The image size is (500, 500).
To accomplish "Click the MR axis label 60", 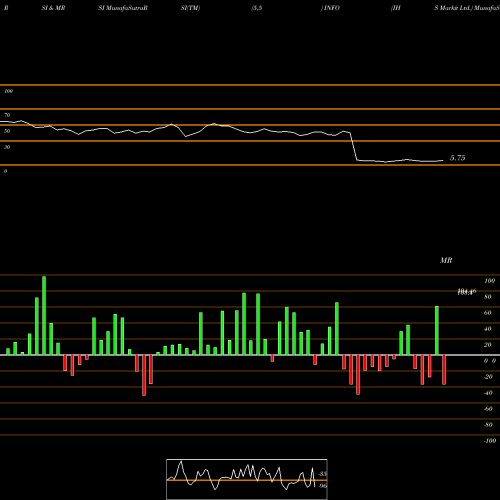I will point(488,313).
